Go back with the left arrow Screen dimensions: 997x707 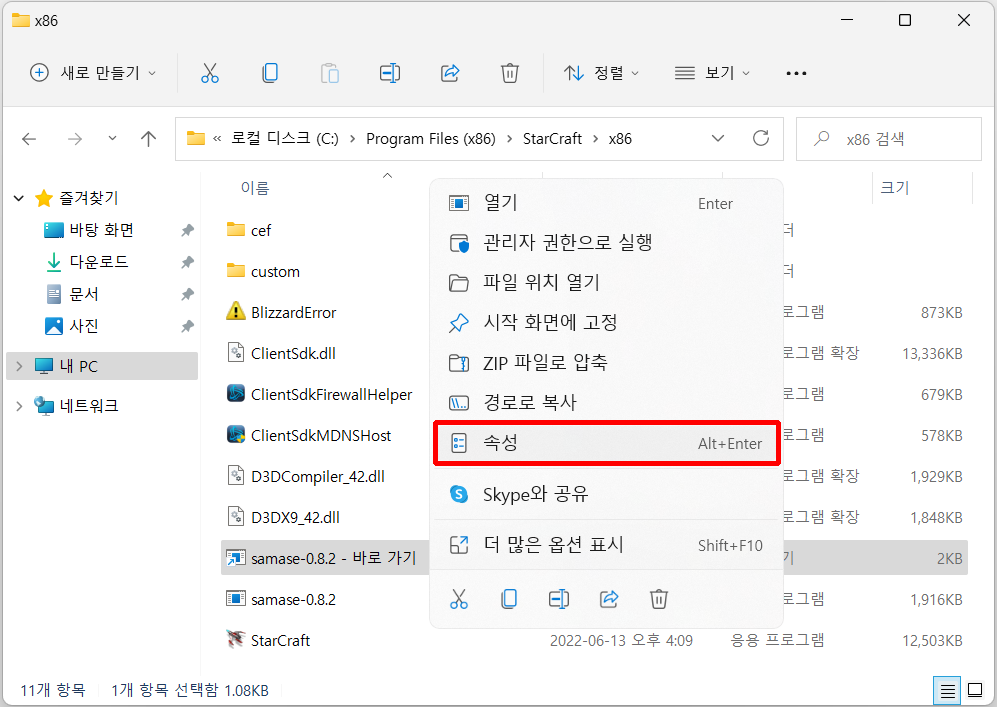pyautogui.click(x=29, y=139)
